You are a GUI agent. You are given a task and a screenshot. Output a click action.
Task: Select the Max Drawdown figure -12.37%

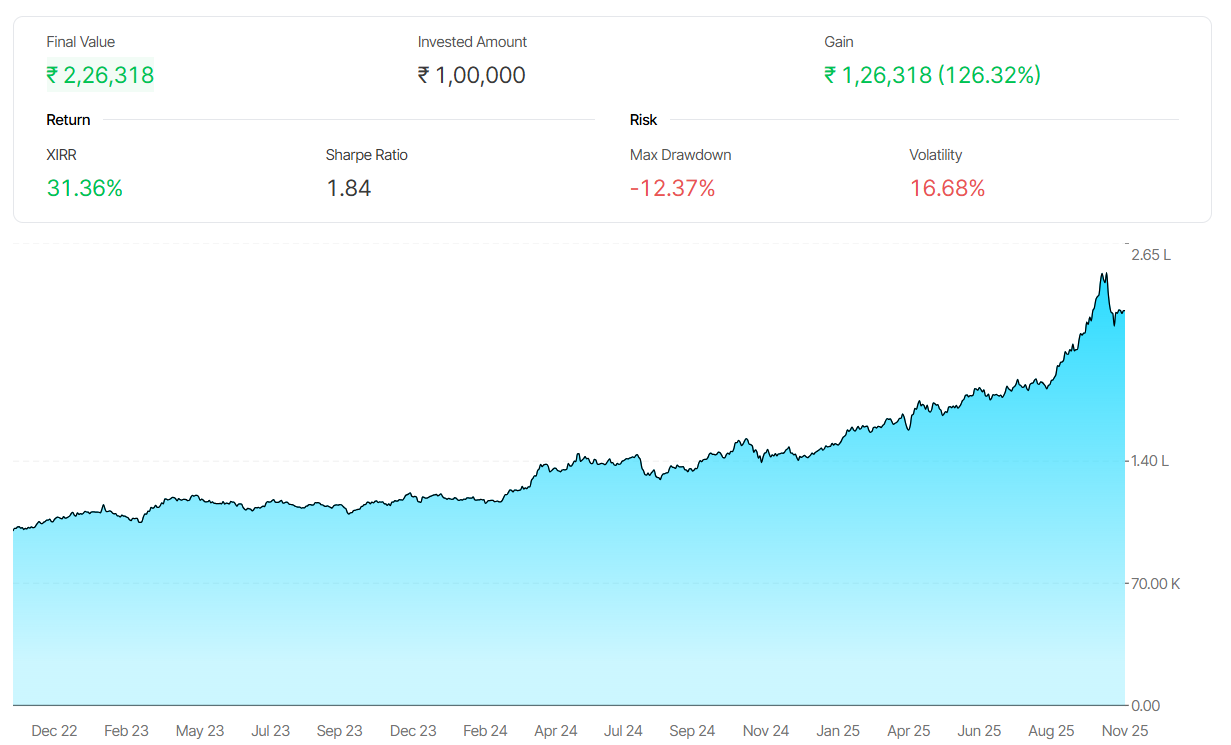pyautogui.click(x=672, y=188)
